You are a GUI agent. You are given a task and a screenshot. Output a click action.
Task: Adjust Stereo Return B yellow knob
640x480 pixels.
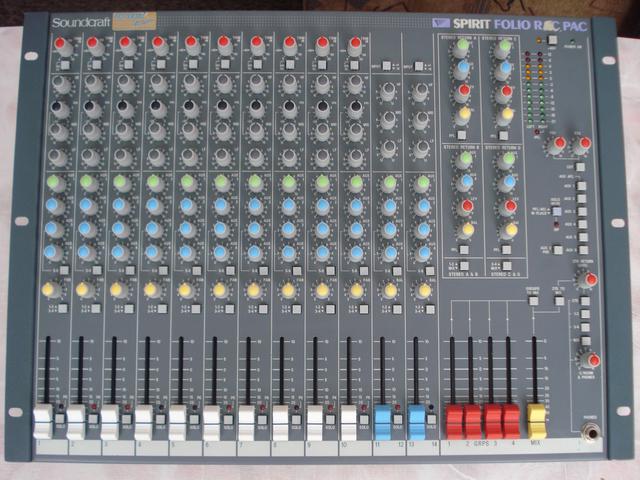tap(466, 228)
